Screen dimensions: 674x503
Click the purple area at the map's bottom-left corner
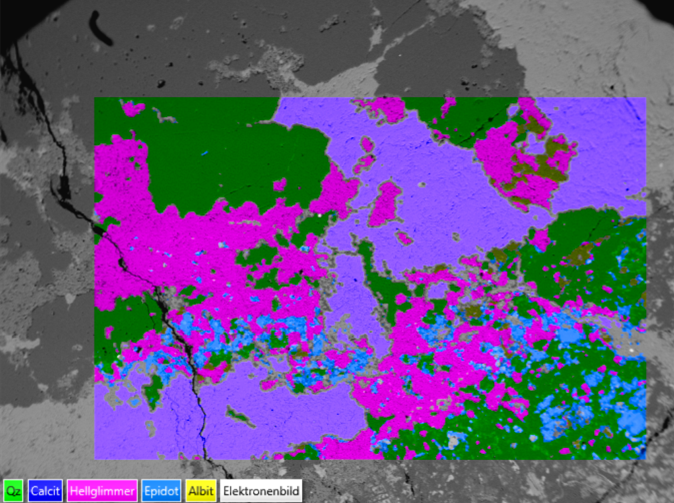pyautogui.click(x=130, y=430)
